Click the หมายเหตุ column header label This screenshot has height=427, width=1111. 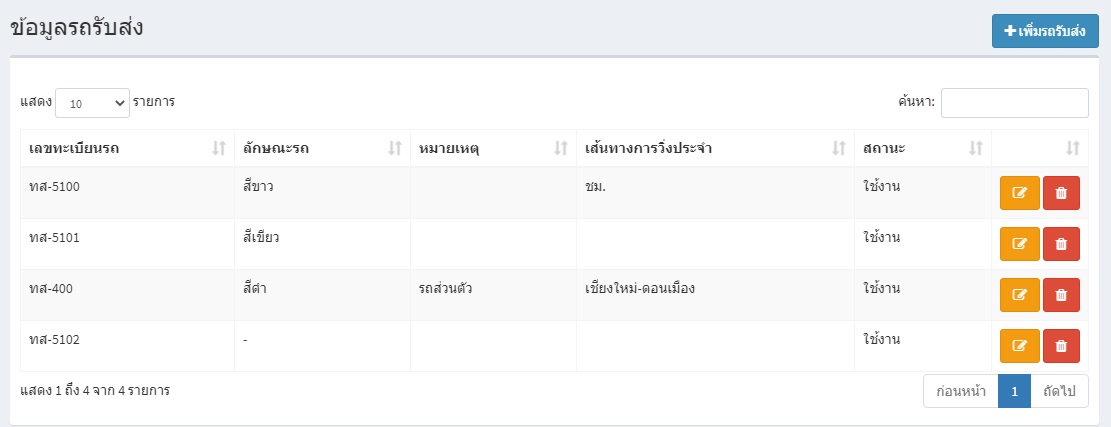449,149
